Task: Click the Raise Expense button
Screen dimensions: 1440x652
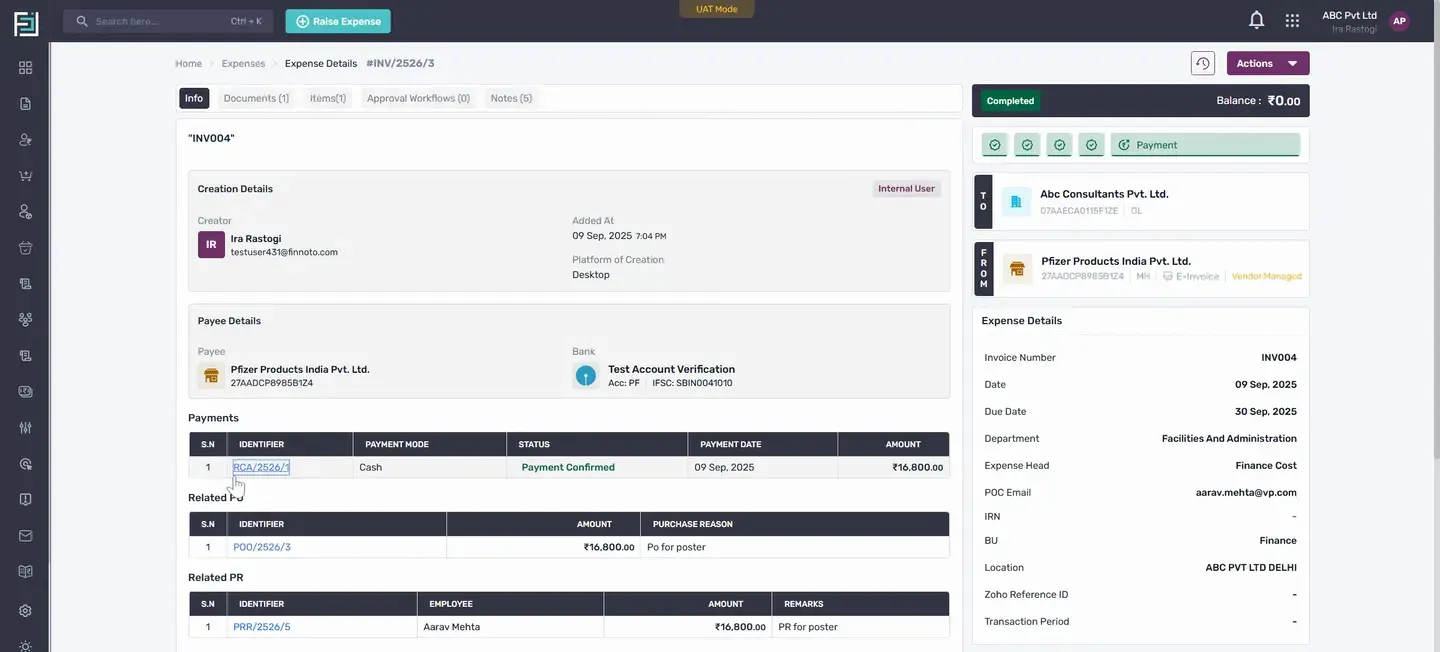Action: pos(338,21)
